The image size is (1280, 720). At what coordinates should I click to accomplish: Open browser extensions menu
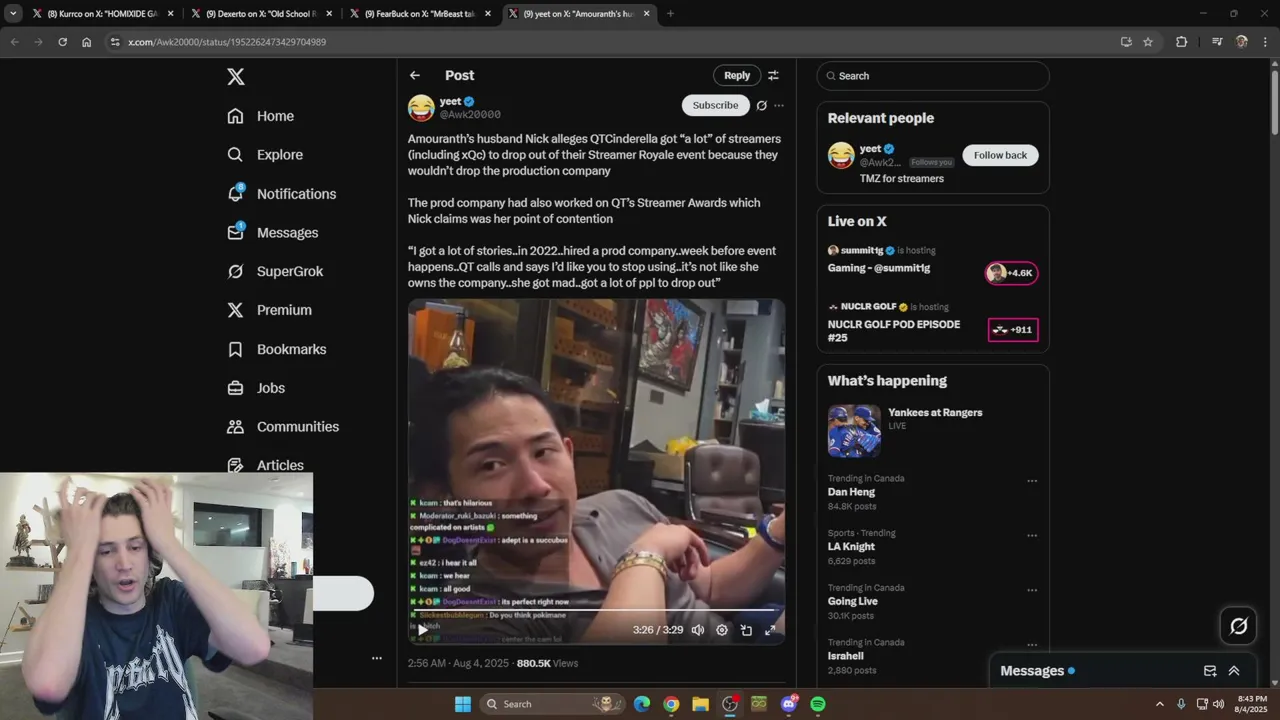1181,42
